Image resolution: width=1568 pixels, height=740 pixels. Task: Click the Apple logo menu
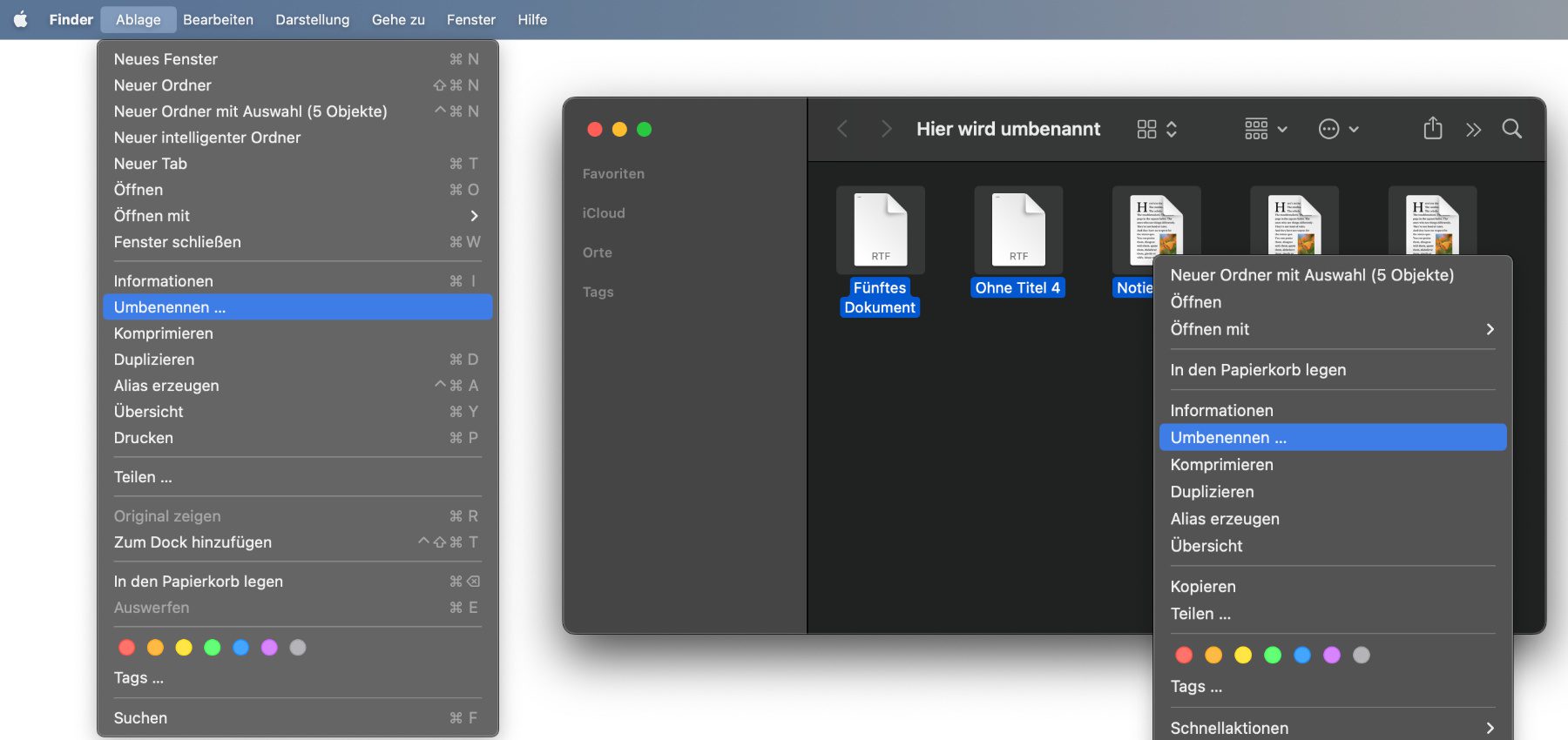coord(21,19)
